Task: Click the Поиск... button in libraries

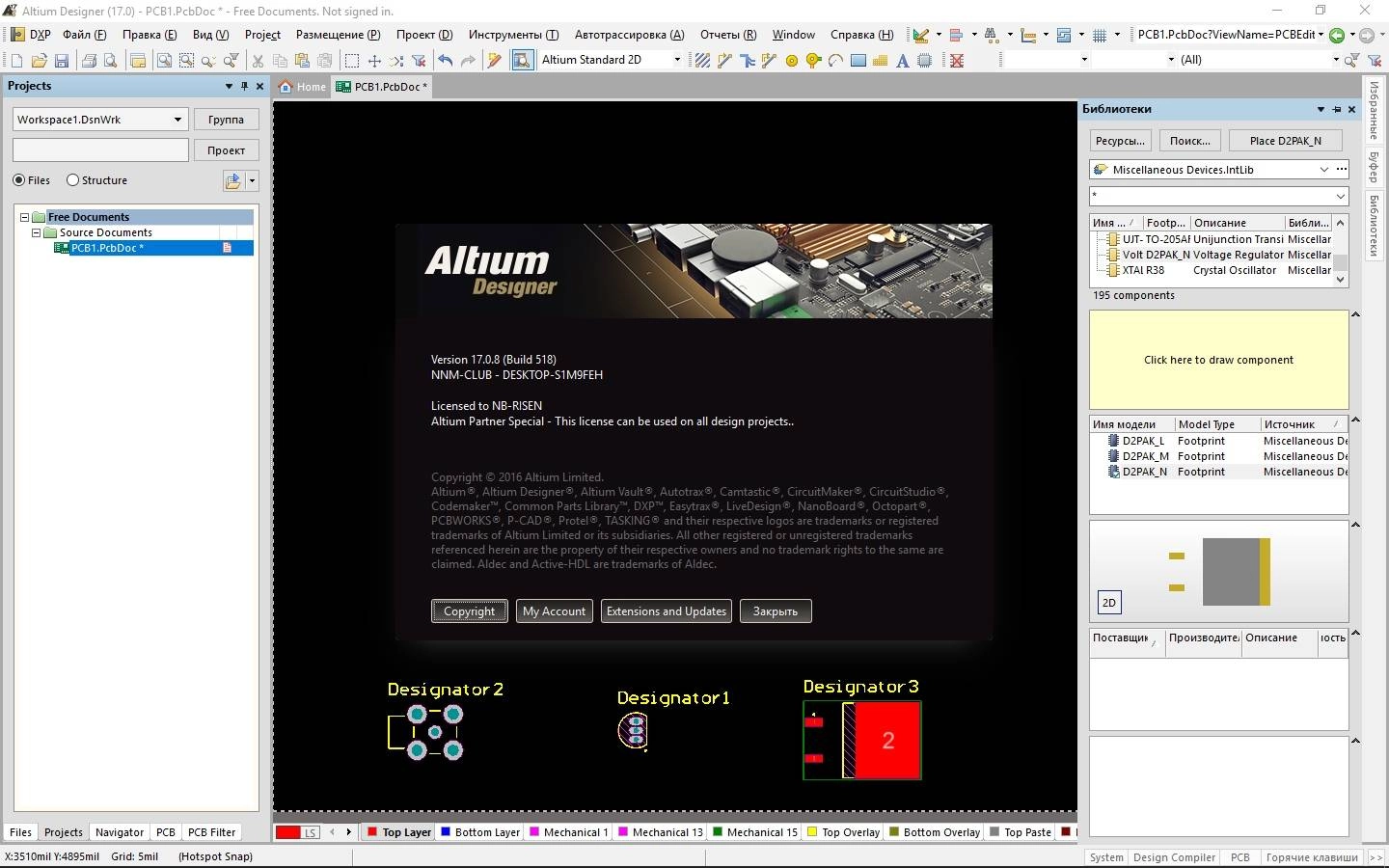Action: click(x=1190, y=141)
